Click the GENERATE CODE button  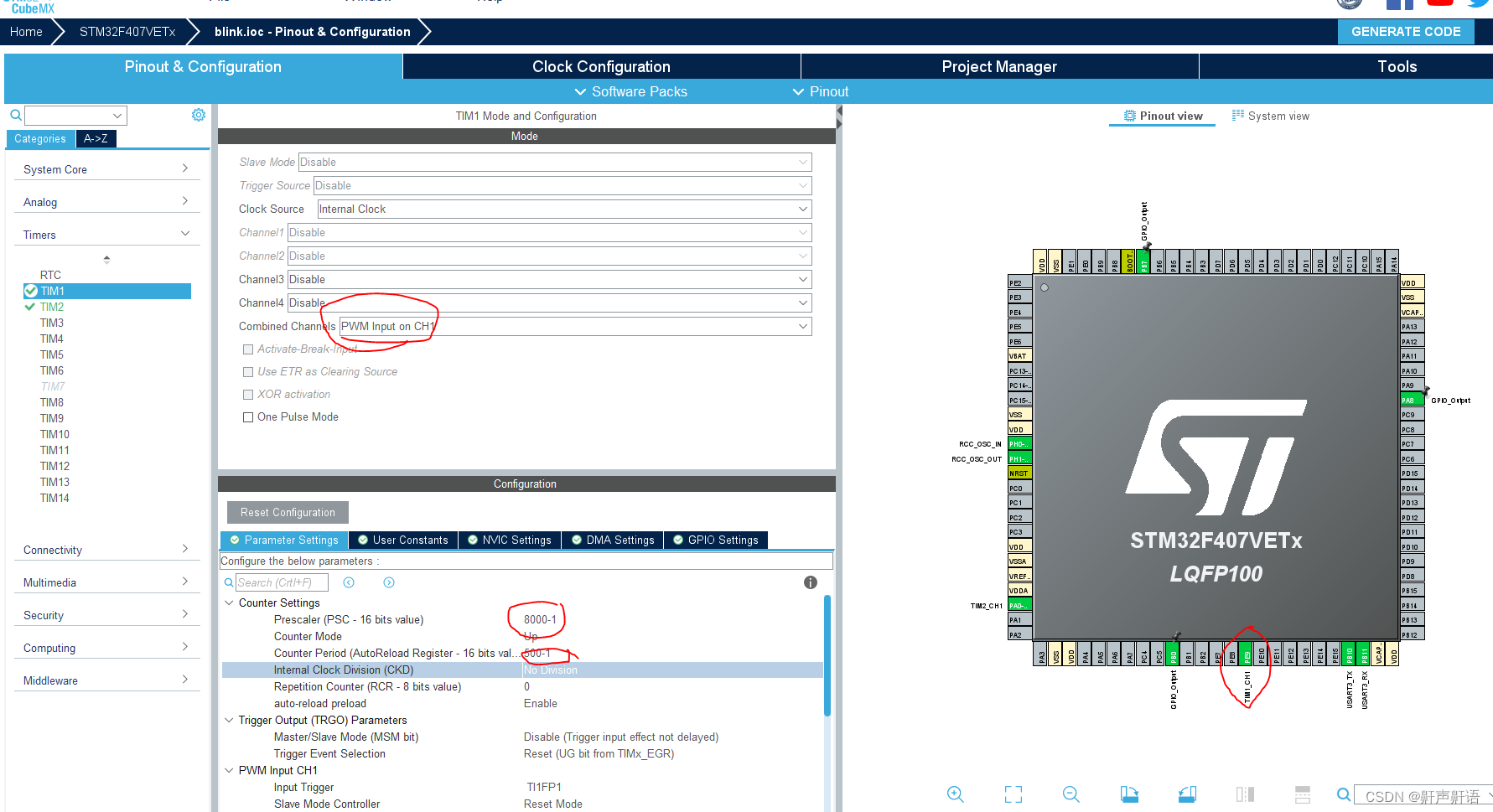1406,32
